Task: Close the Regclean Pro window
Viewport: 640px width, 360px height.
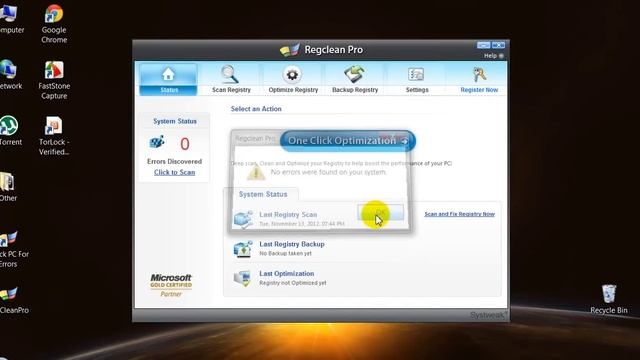Action: point(498,45)
